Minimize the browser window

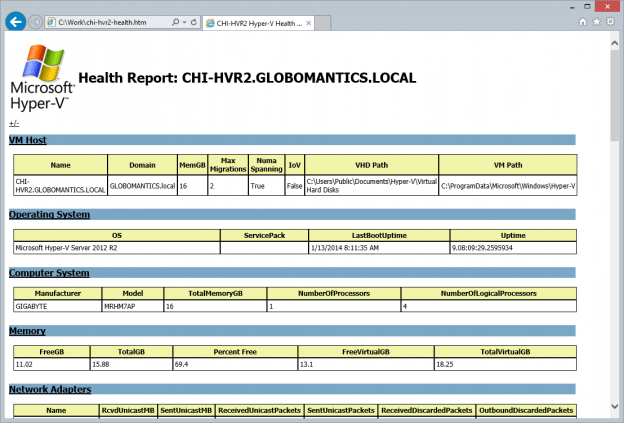click(x=572, y=7)
